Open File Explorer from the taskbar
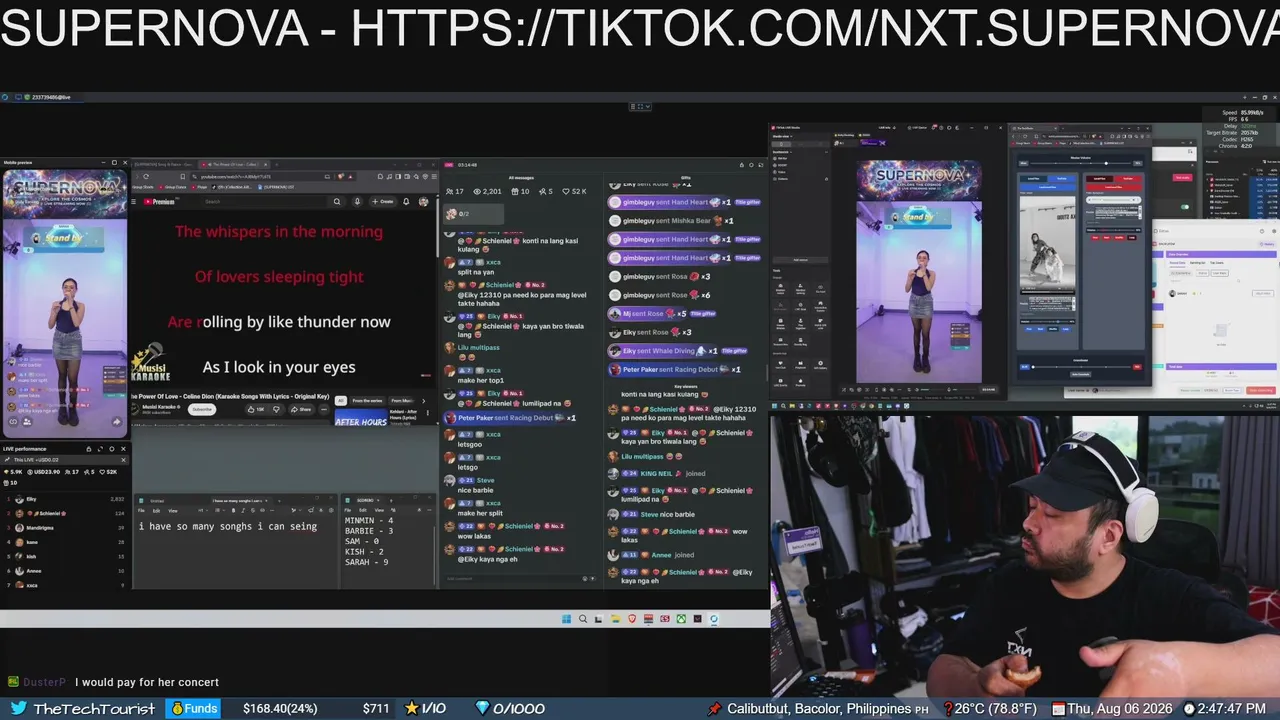The image size is (1280, 720). 615,619
